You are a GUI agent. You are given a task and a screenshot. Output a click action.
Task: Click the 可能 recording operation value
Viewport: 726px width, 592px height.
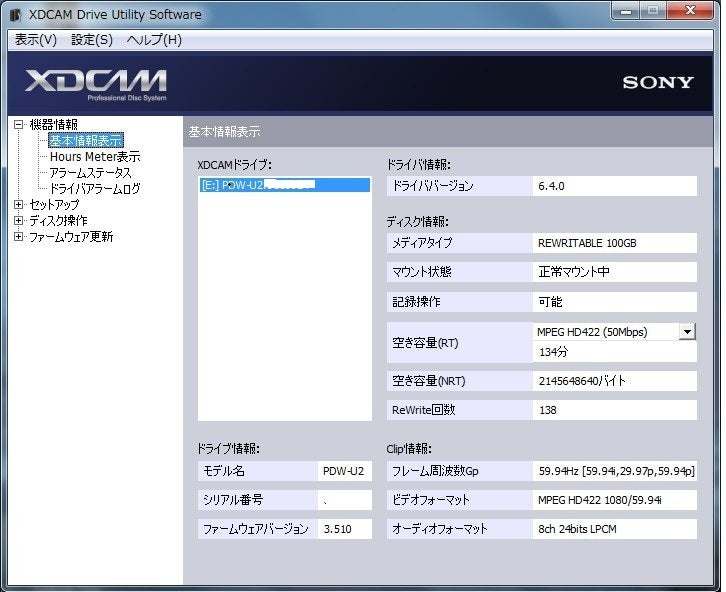point(614,302)
